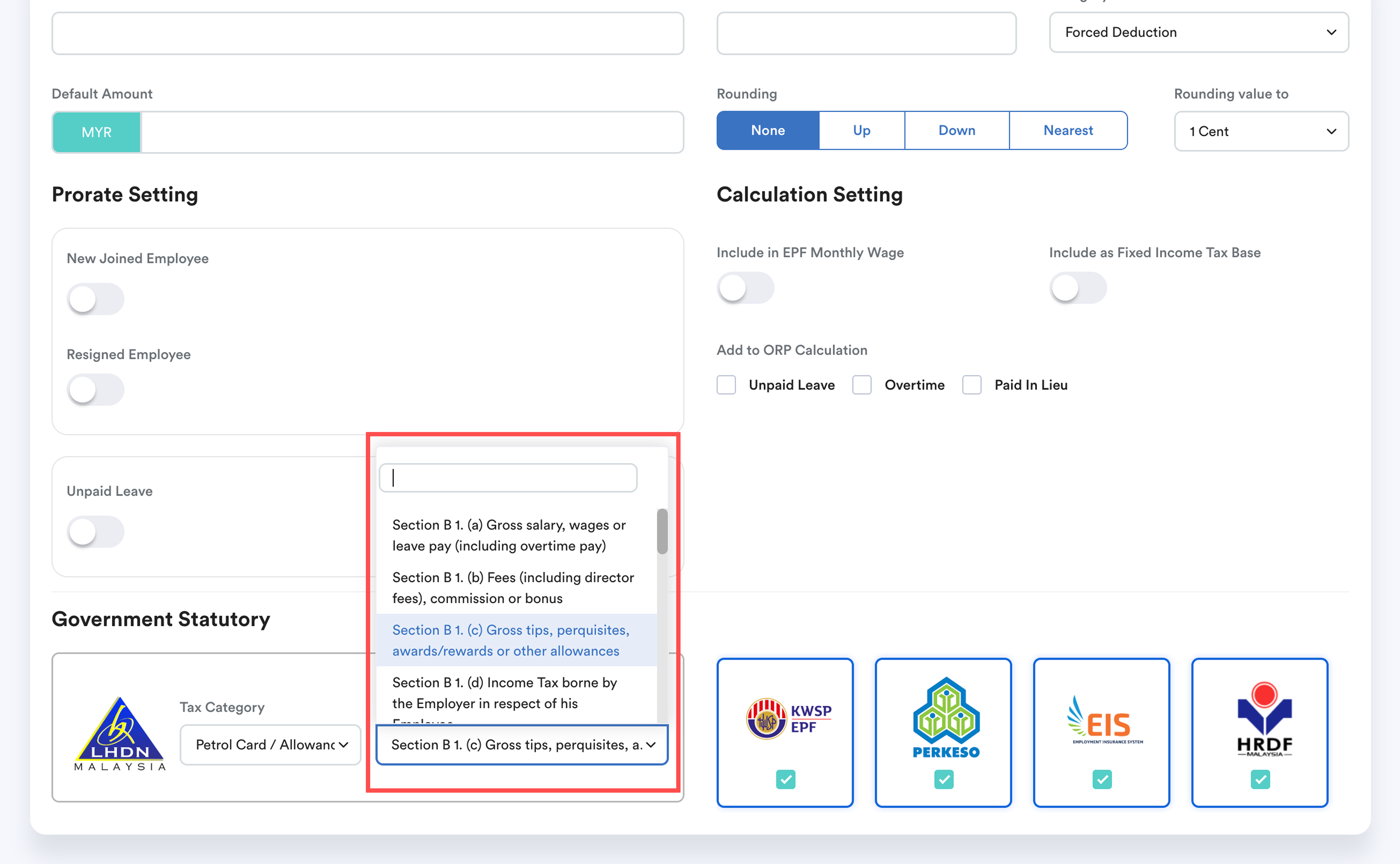Screen dimensions: 1400x864
Task: Click the PERKESO logo card
Action: (943, 719)
